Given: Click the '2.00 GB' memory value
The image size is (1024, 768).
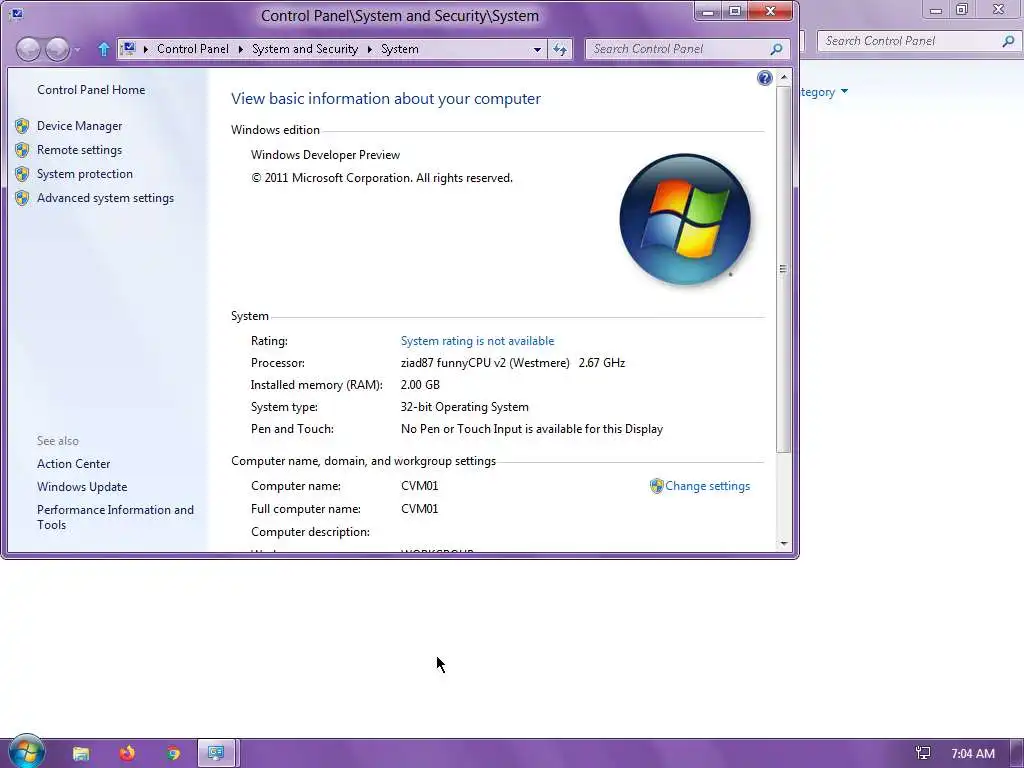Looking at the screenshot, I should tap(420, 385).
